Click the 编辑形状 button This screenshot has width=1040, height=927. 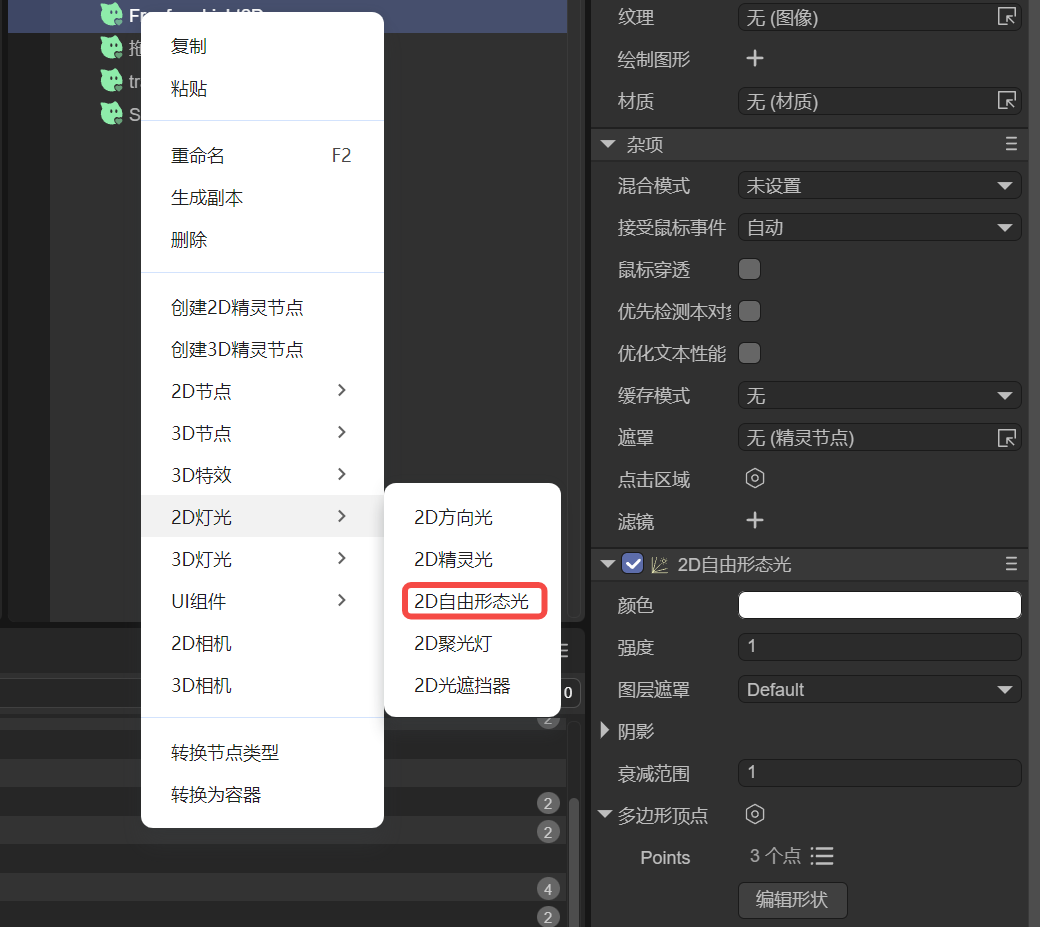pyautogui.click(x=792, y=899)
